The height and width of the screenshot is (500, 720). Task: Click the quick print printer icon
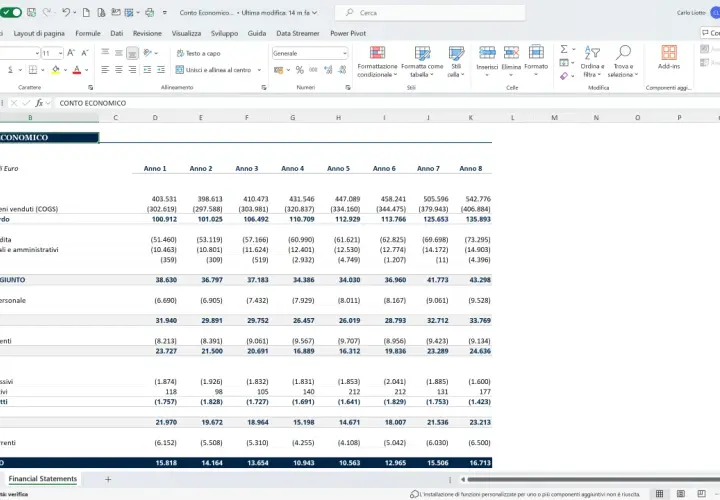tap(149, 12)
